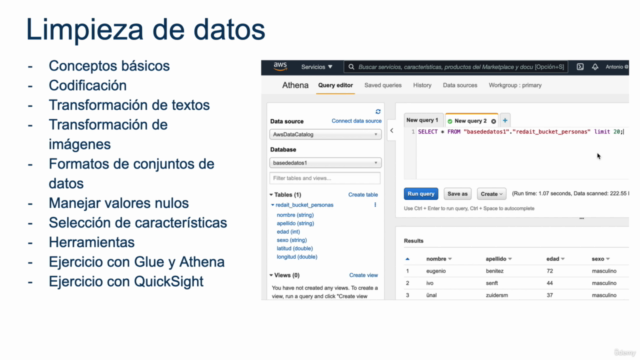Switch to Query editor tab
The width and height of the screenshot is (640, 360).
[336, 85]
